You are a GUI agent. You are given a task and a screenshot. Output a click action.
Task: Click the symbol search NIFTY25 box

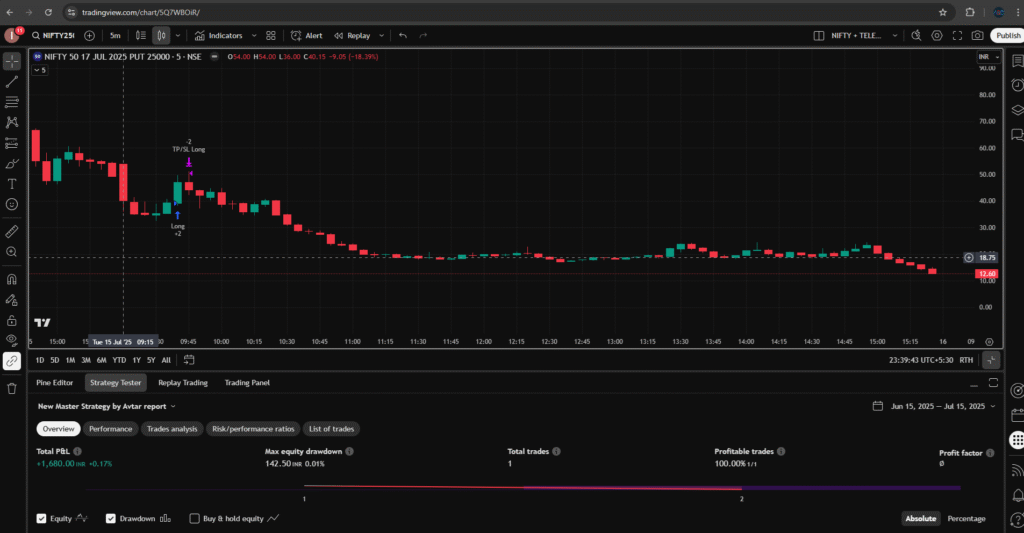(54, 35)
